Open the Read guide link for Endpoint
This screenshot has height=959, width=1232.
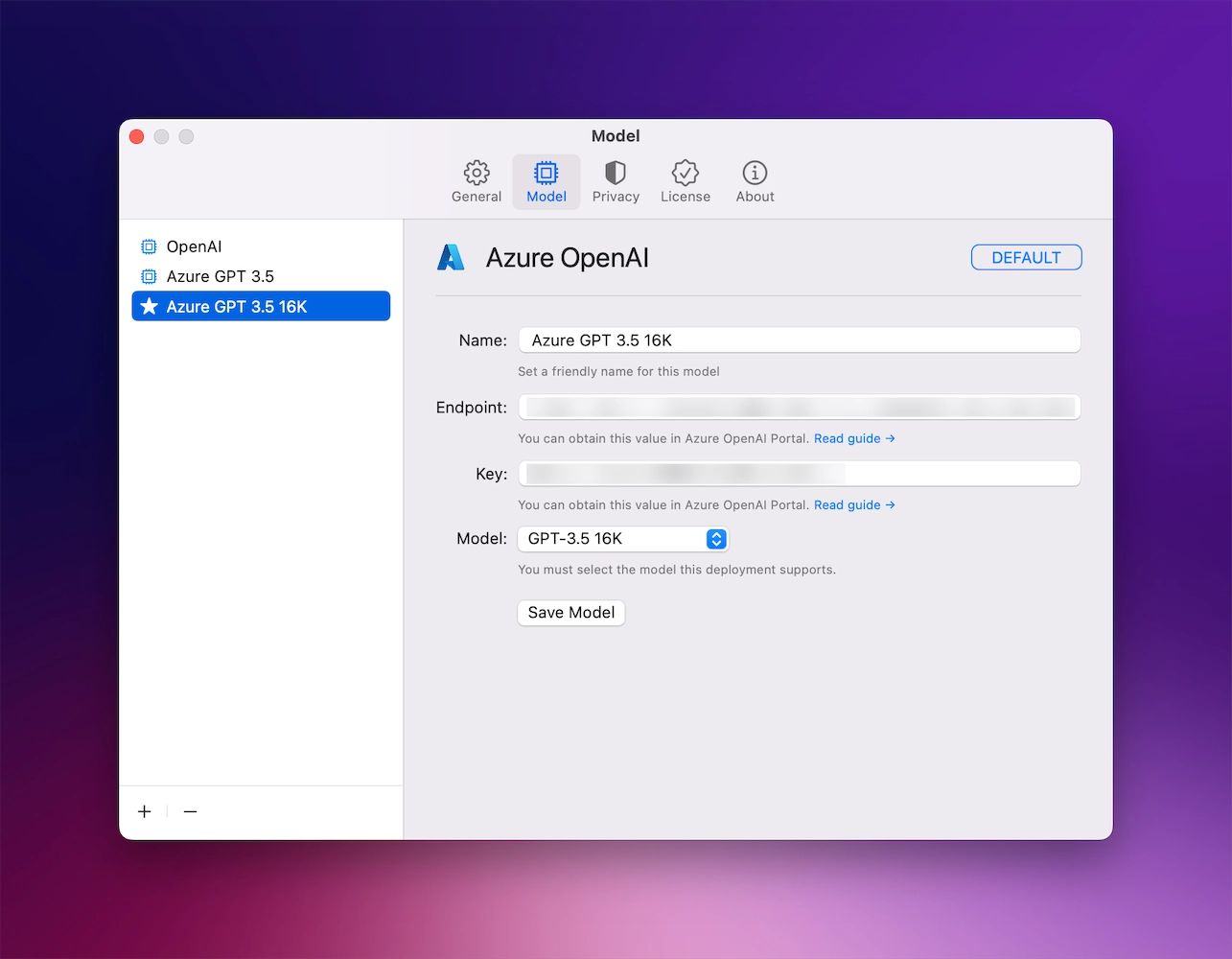click(853, 438)
